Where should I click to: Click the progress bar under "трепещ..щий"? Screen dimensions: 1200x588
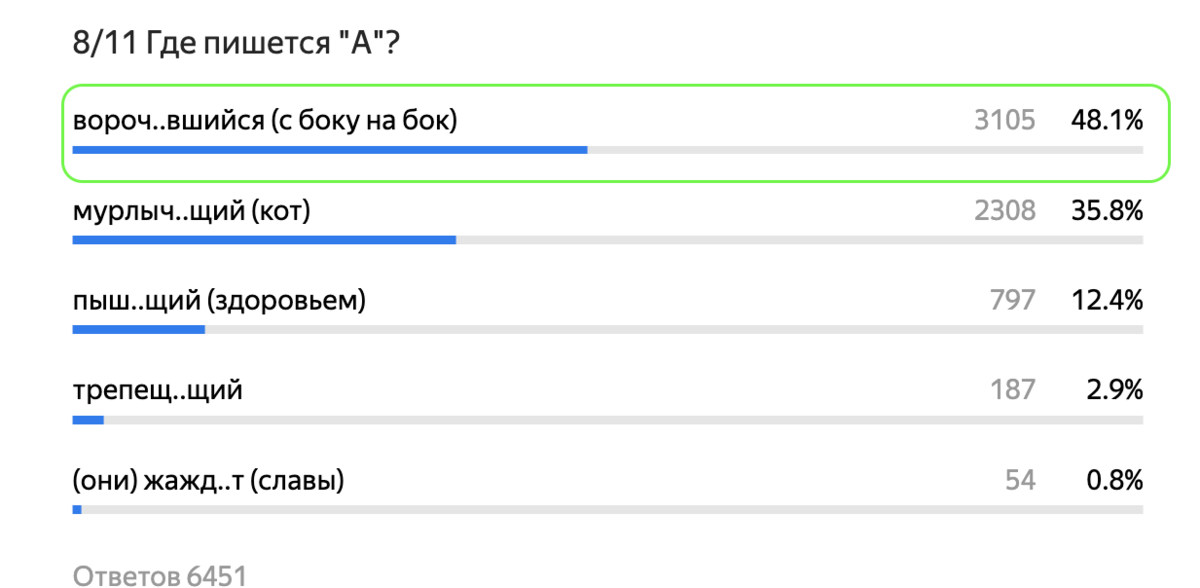[607, 420]
